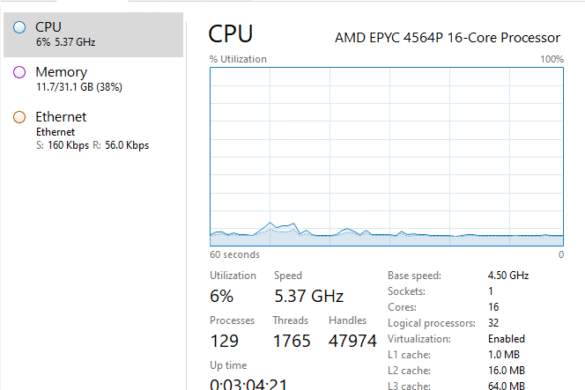
Task: Select the Memory entry in sidebar
Action: point(93,79)
